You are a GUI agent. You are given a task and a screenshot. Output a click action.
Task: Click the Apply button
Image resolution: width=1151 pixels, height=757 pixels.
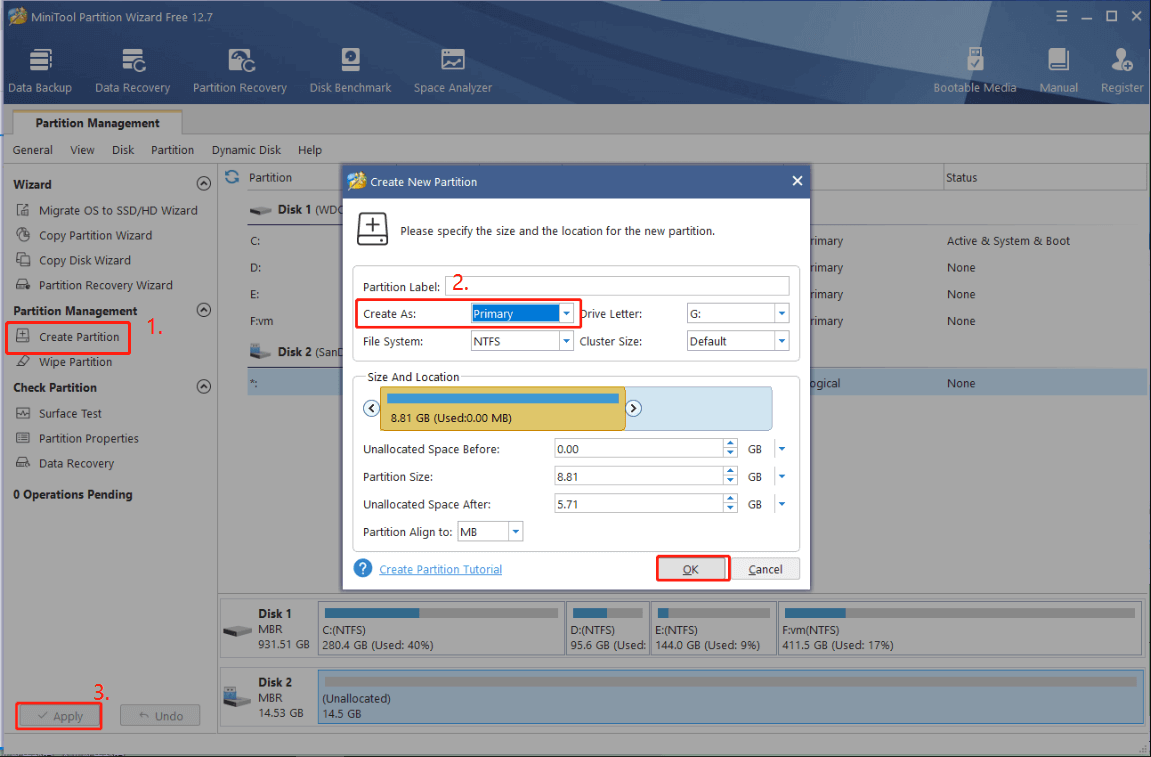59,716
